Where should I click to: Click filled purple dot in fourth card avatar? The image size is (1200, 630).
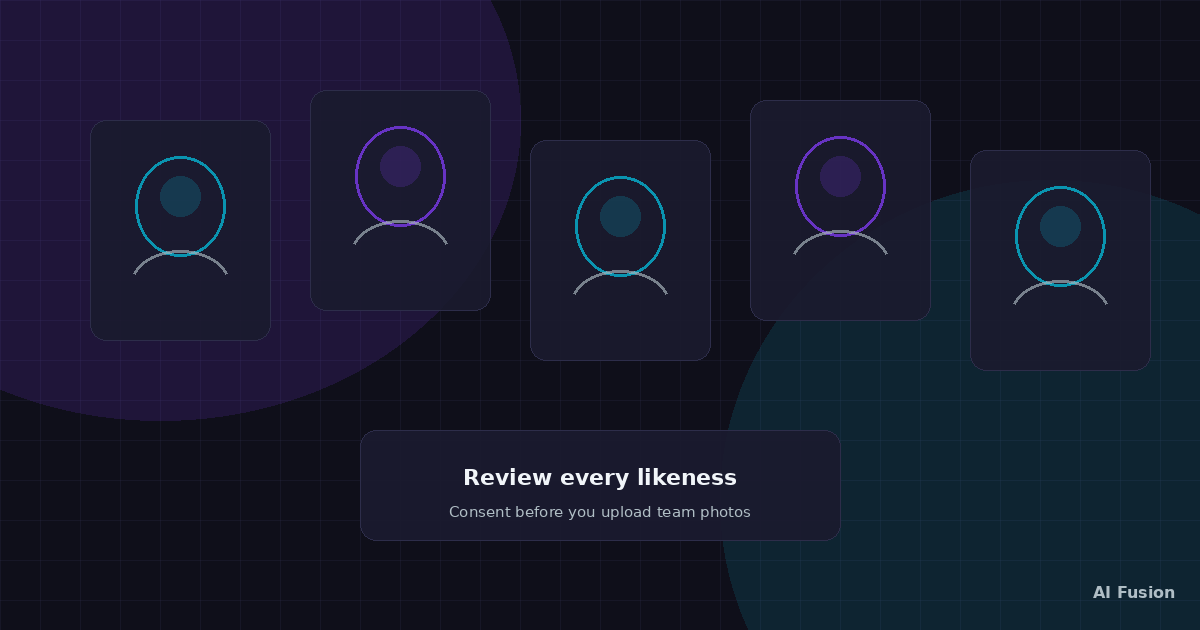click(x=840, y=176)
